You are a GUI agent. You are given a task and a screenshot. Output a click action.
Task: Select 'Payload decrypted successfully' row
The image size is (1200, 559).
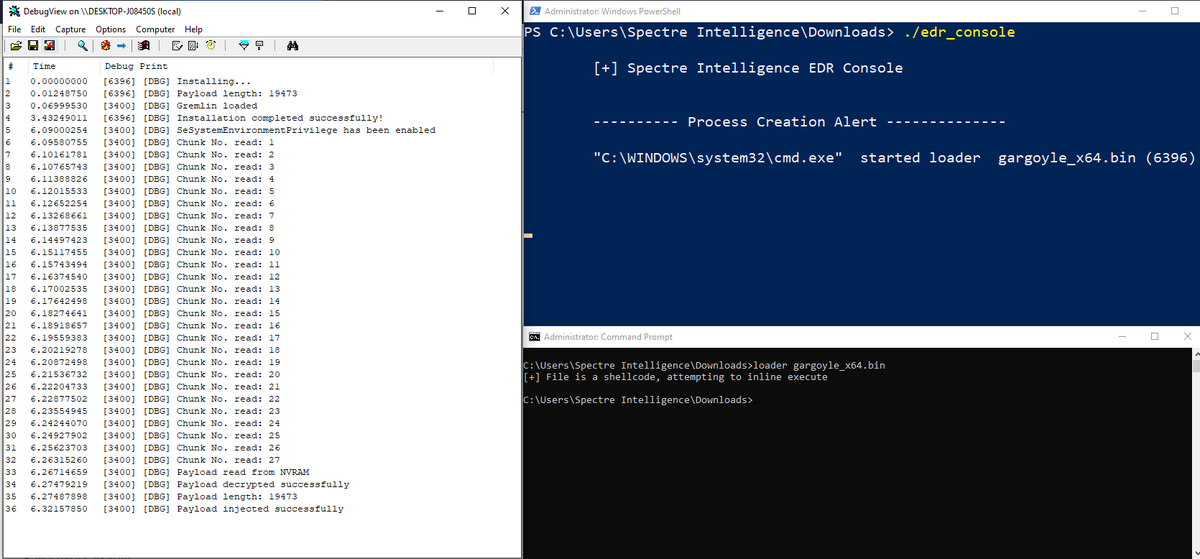click(260, 484)
